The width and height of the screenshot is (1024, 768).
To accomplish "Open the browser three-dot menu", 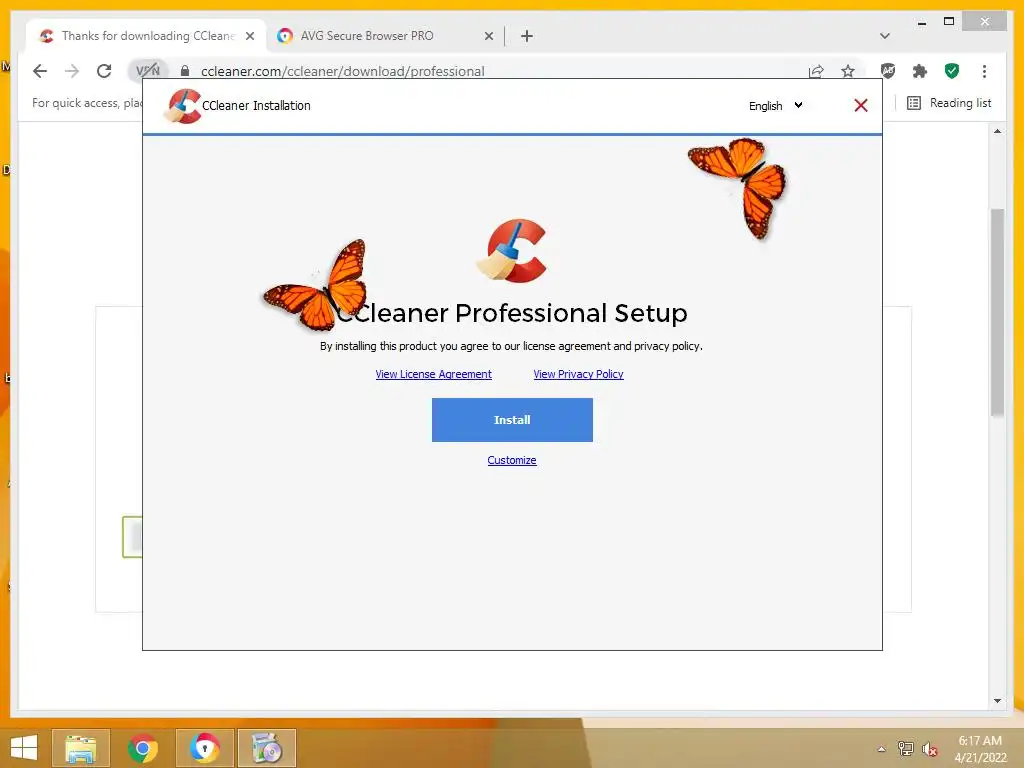I will point(984,71).
